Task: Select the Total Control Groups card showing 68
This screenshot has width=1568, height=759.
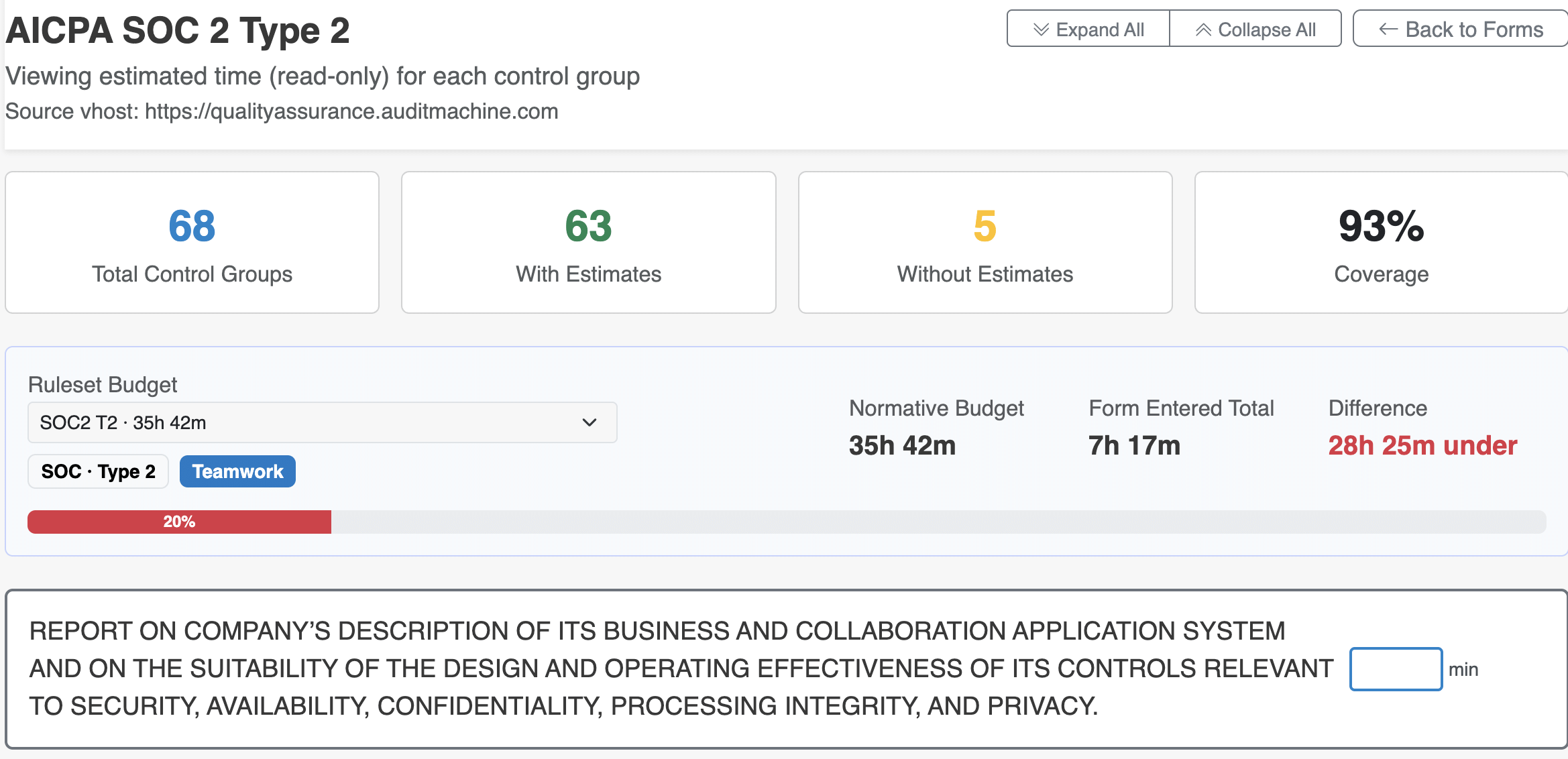Action: coord(192,242)
